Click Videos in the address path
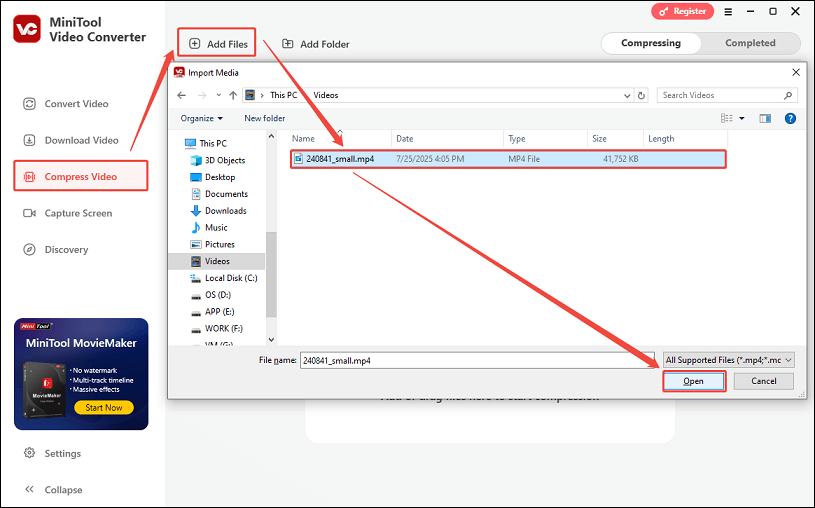 tap(325, 95)
